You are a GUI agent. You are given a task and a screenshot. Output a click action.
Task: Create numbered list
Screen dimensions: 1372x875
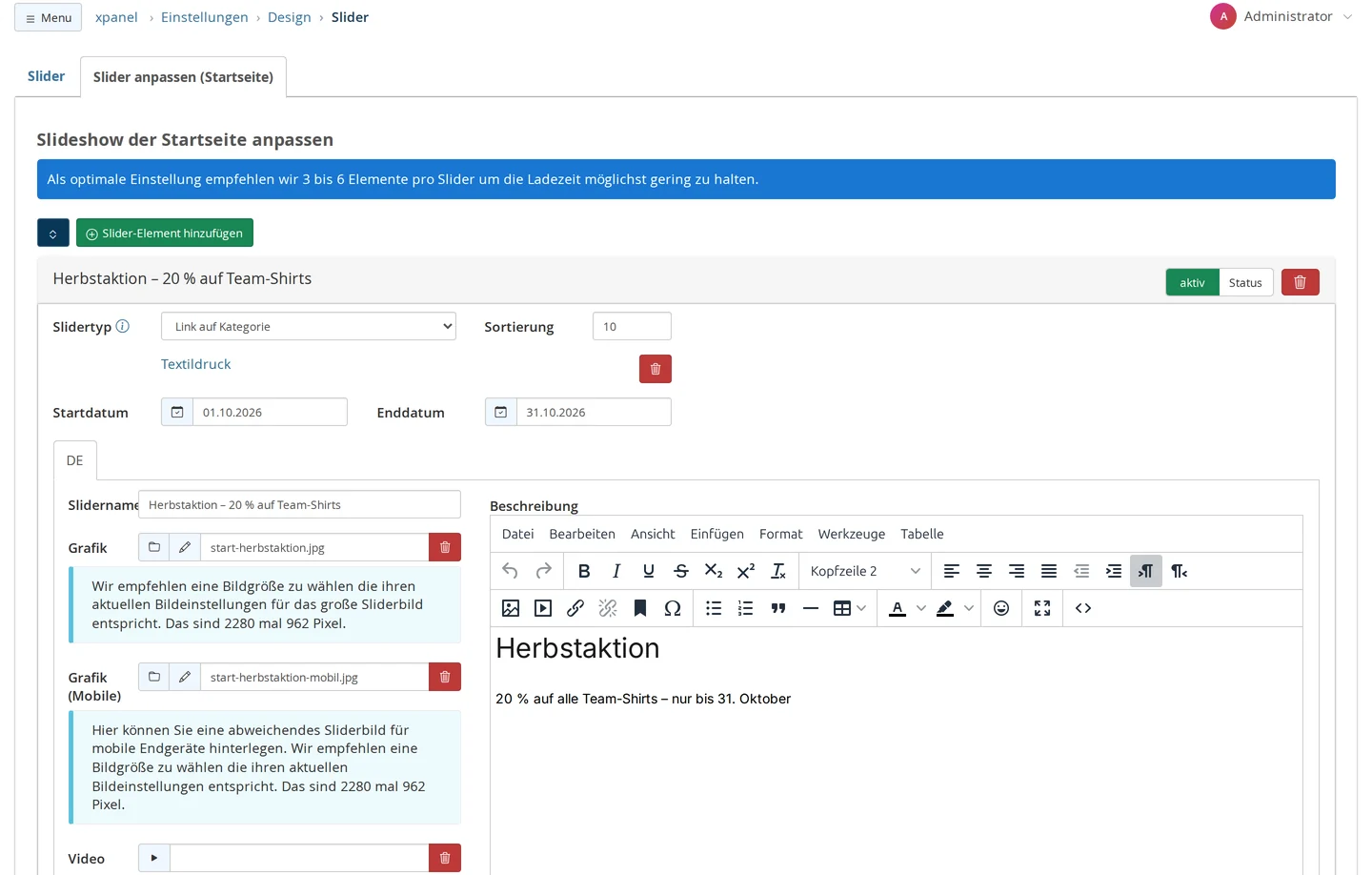[746, 608]
